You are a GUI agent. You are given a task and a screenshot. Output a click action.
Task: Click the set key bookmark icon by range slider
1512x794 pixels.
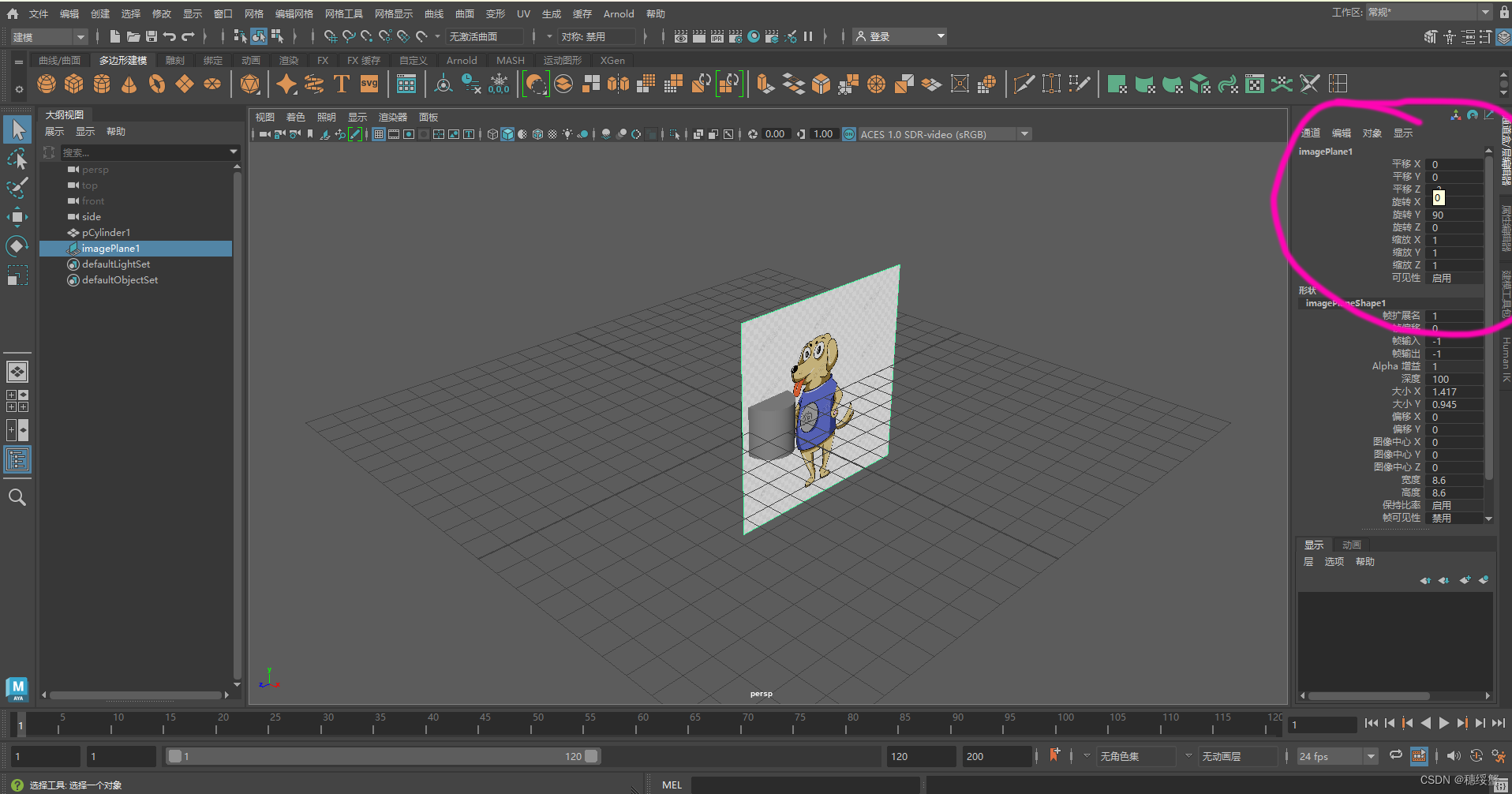pos(1054,755)
